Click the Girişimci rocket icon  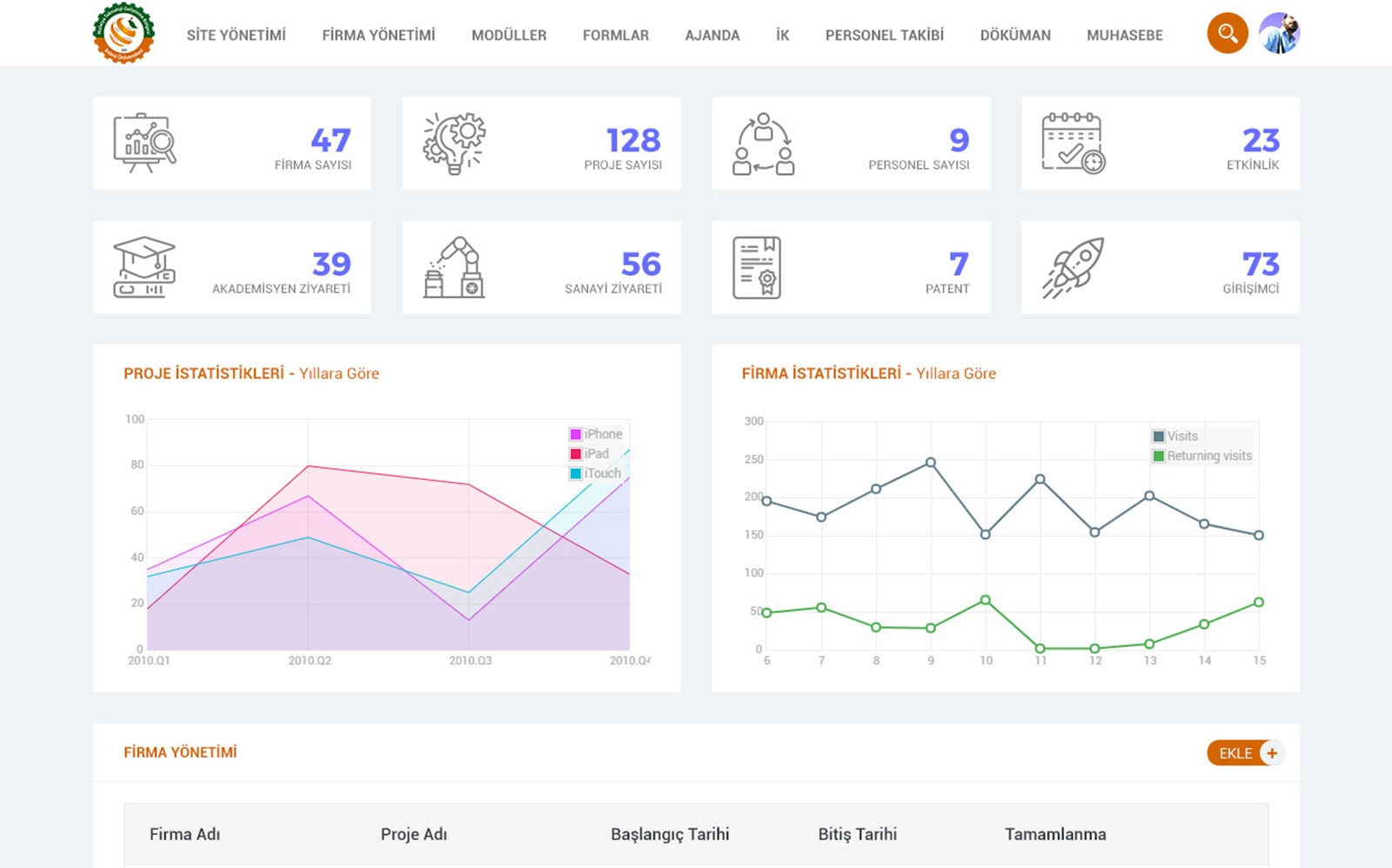(x=1073, y=267)
